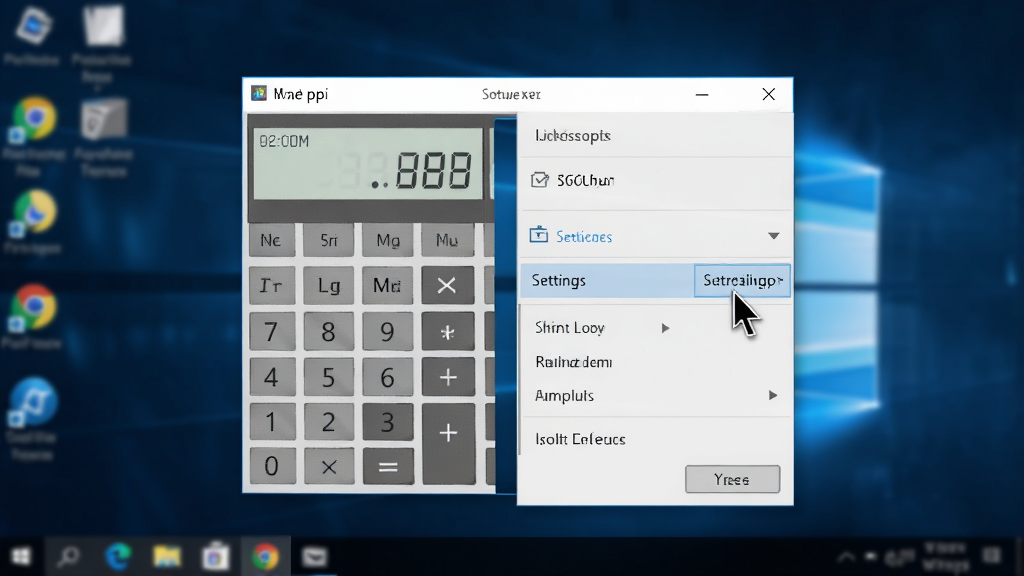Open the Store icon in taskbar
The height and width of the screenshot is (576, 1024).
[216, 556]
